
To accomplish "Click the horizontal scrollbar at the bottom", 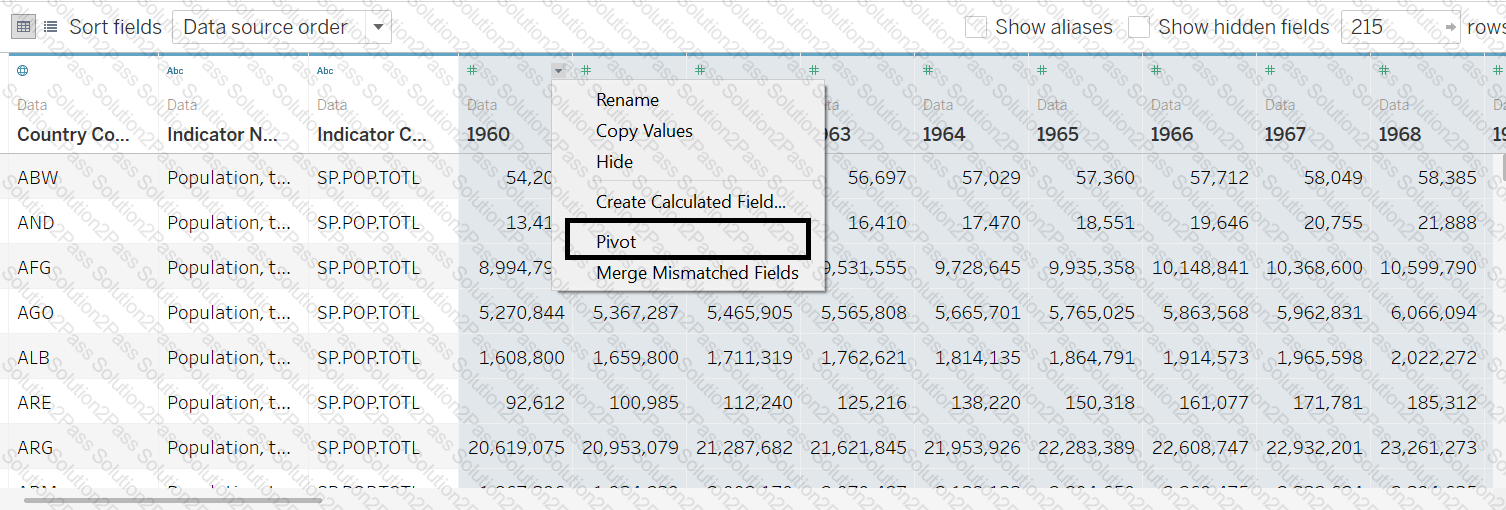I will [172, 500].
